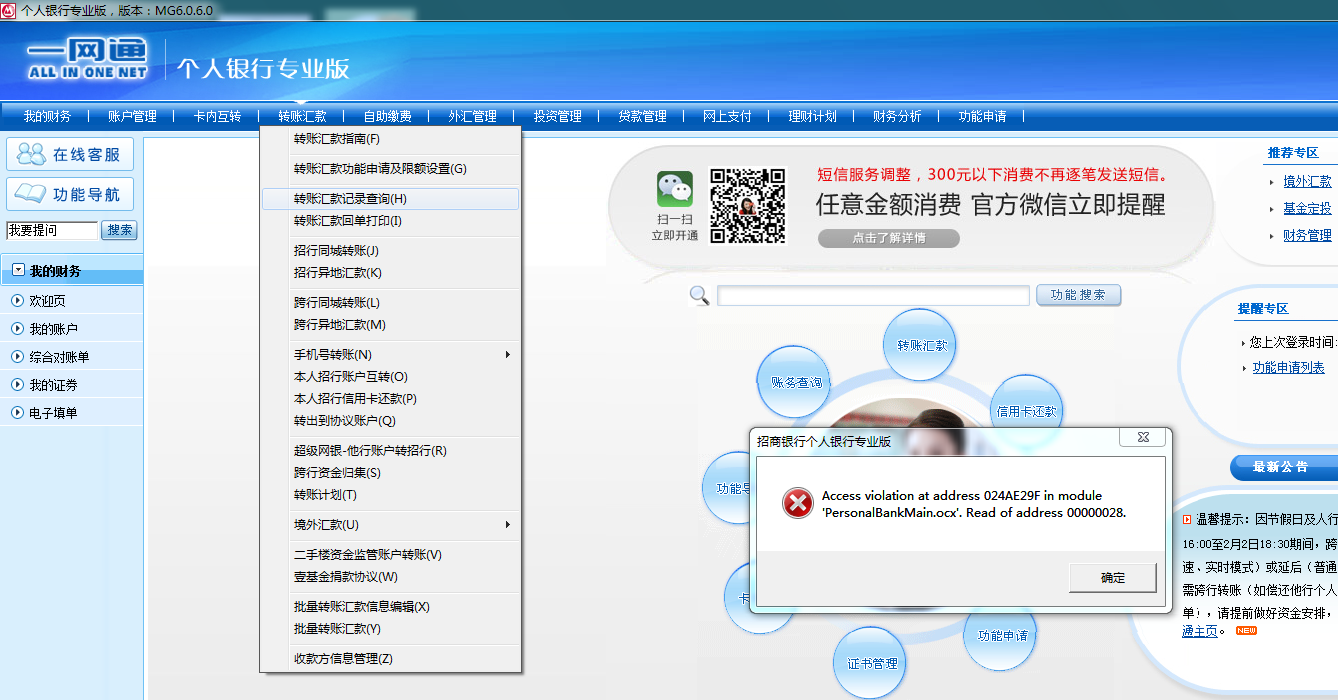The image size is (1338, 700).
Task: Open the 投资管理 menu
Action: pyautogui.click(x=557, y=116)
